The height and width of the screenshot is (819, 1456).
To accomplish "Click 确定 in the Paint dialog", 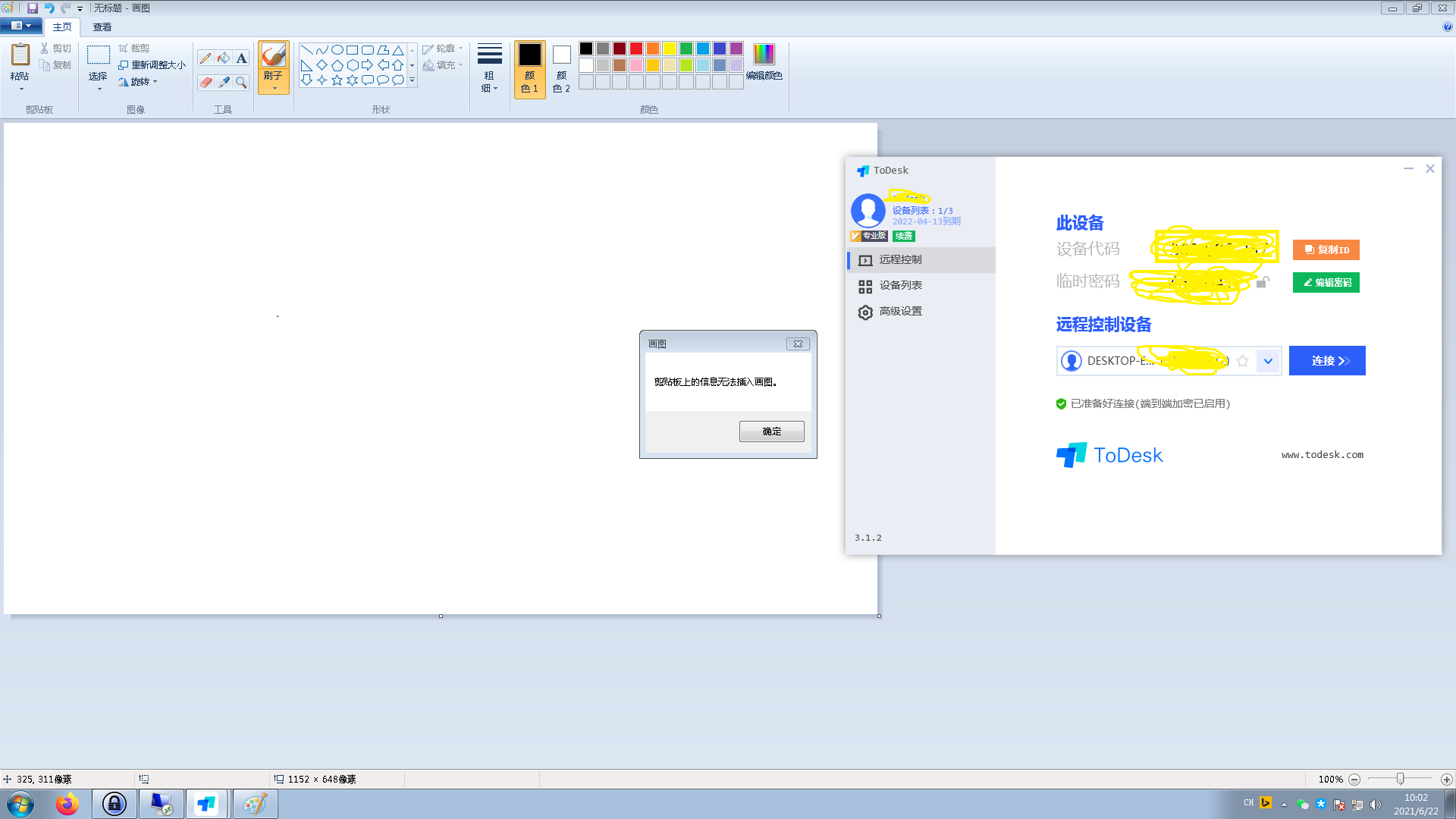I will 772,431.
